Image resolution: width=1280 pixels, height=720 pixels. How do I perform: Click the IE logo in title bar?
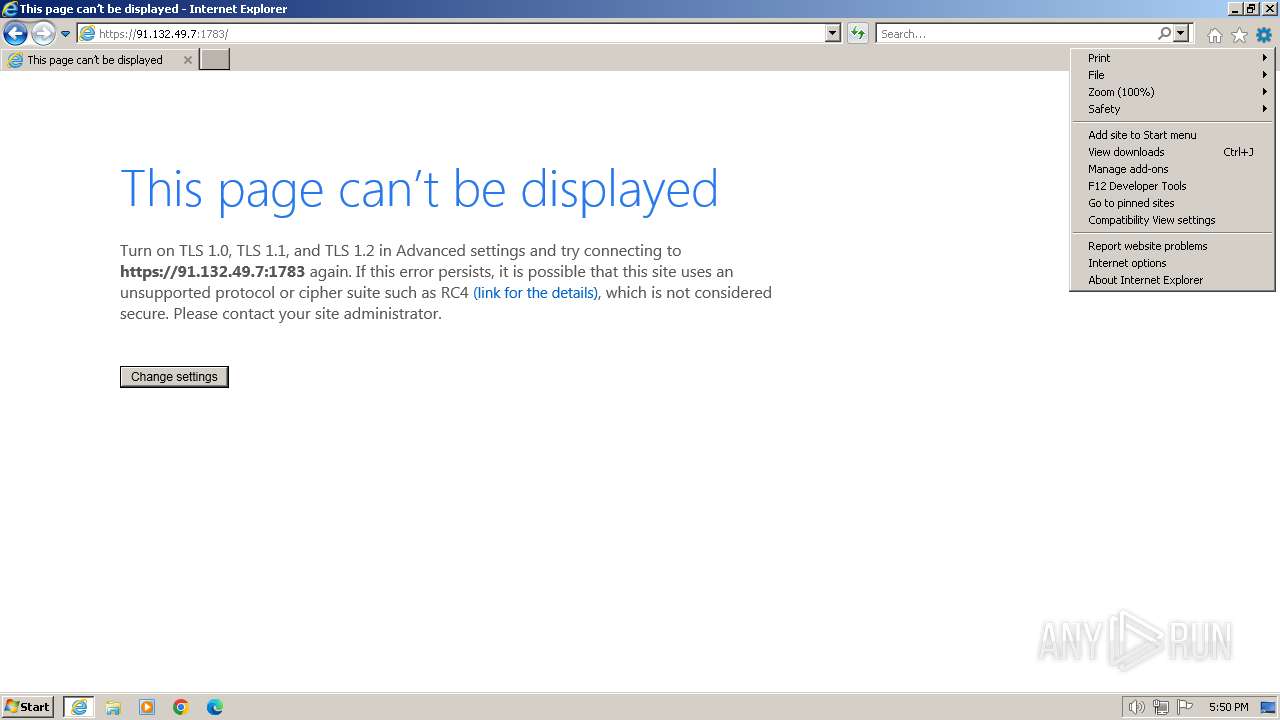pos(9,9)
